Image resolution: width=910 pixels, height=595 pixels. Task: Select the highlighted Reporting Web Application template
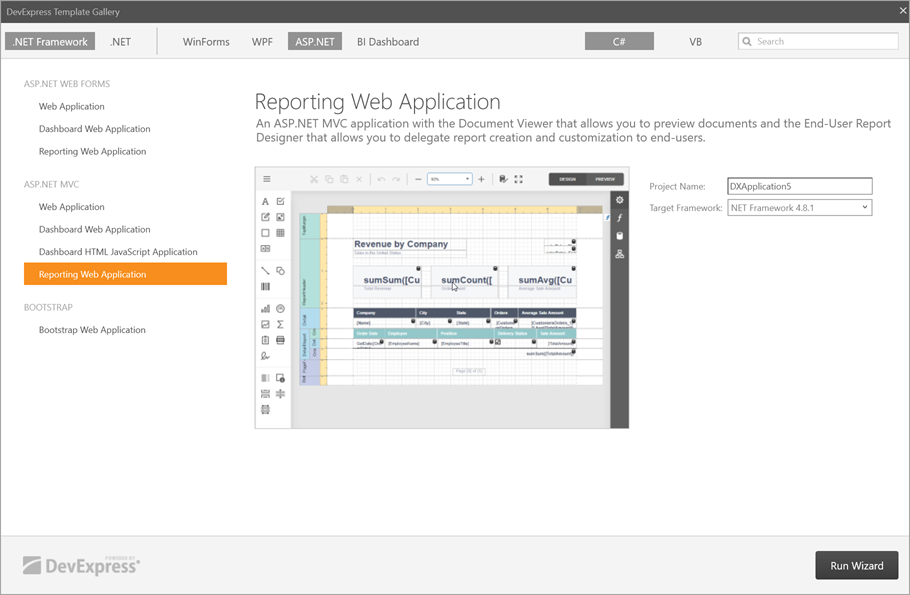click(x=125, y=274)
